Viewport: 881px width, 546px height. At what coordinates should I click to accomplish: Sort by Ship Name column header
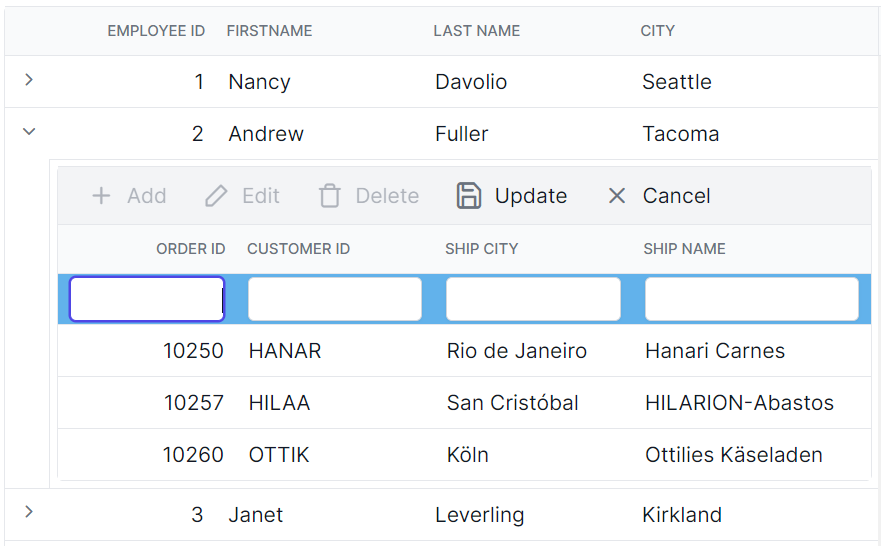coord(684,249)
